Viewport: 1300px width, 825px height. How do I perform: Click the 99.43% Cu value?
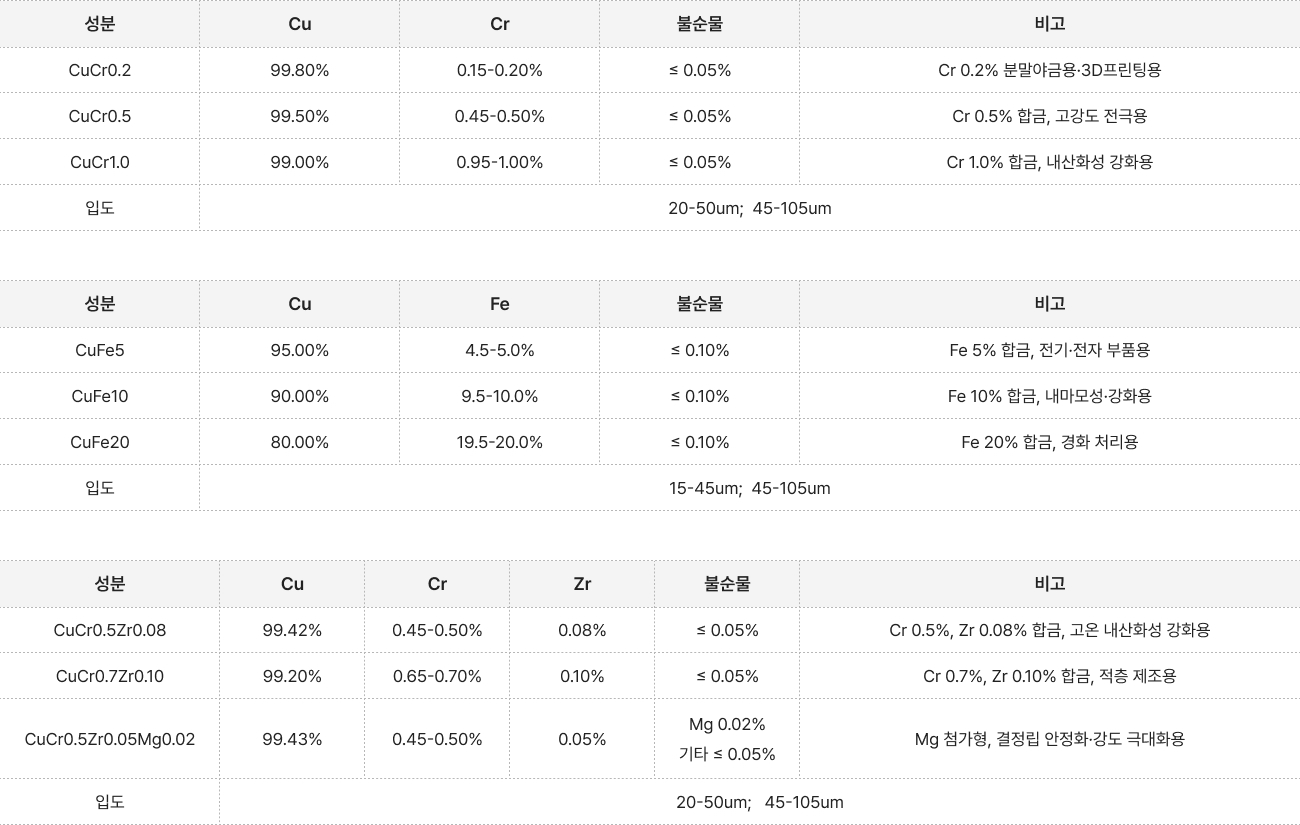(292, 739)
